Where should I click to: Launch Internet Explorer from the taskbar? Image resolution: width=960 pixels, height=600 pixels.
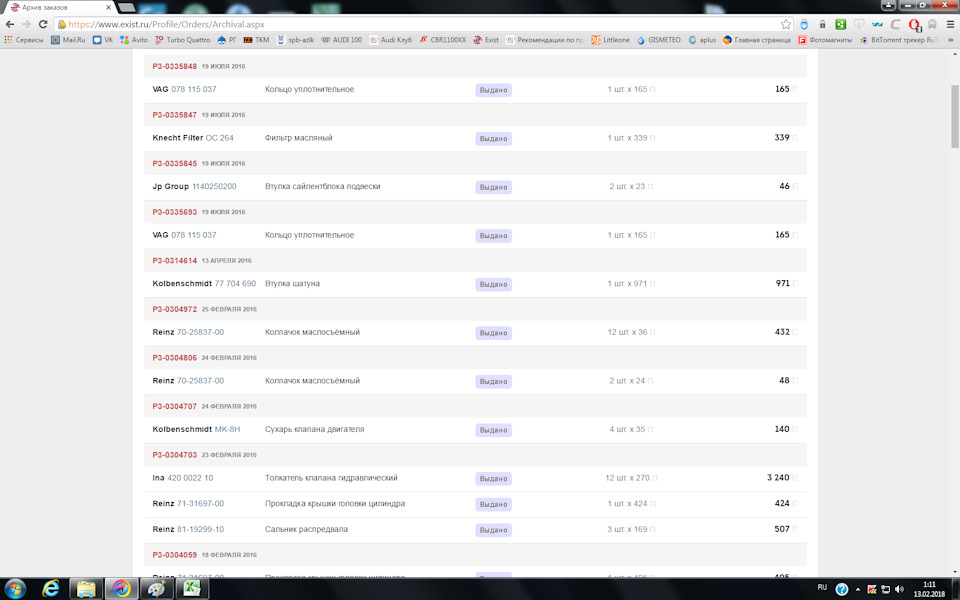click(x=51, y=588)
